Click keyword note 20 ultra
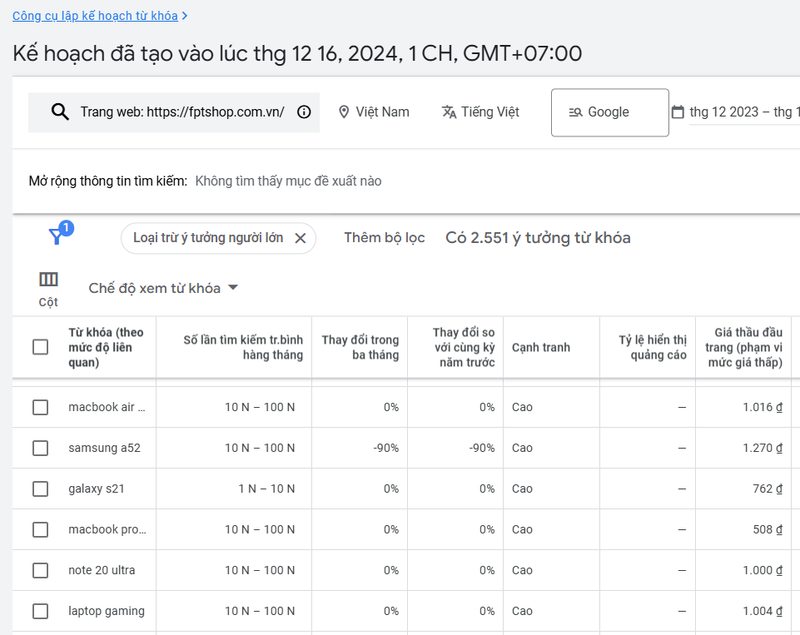Screen dimensions: 800x635 pyautogui.click(x=102, y=570)
